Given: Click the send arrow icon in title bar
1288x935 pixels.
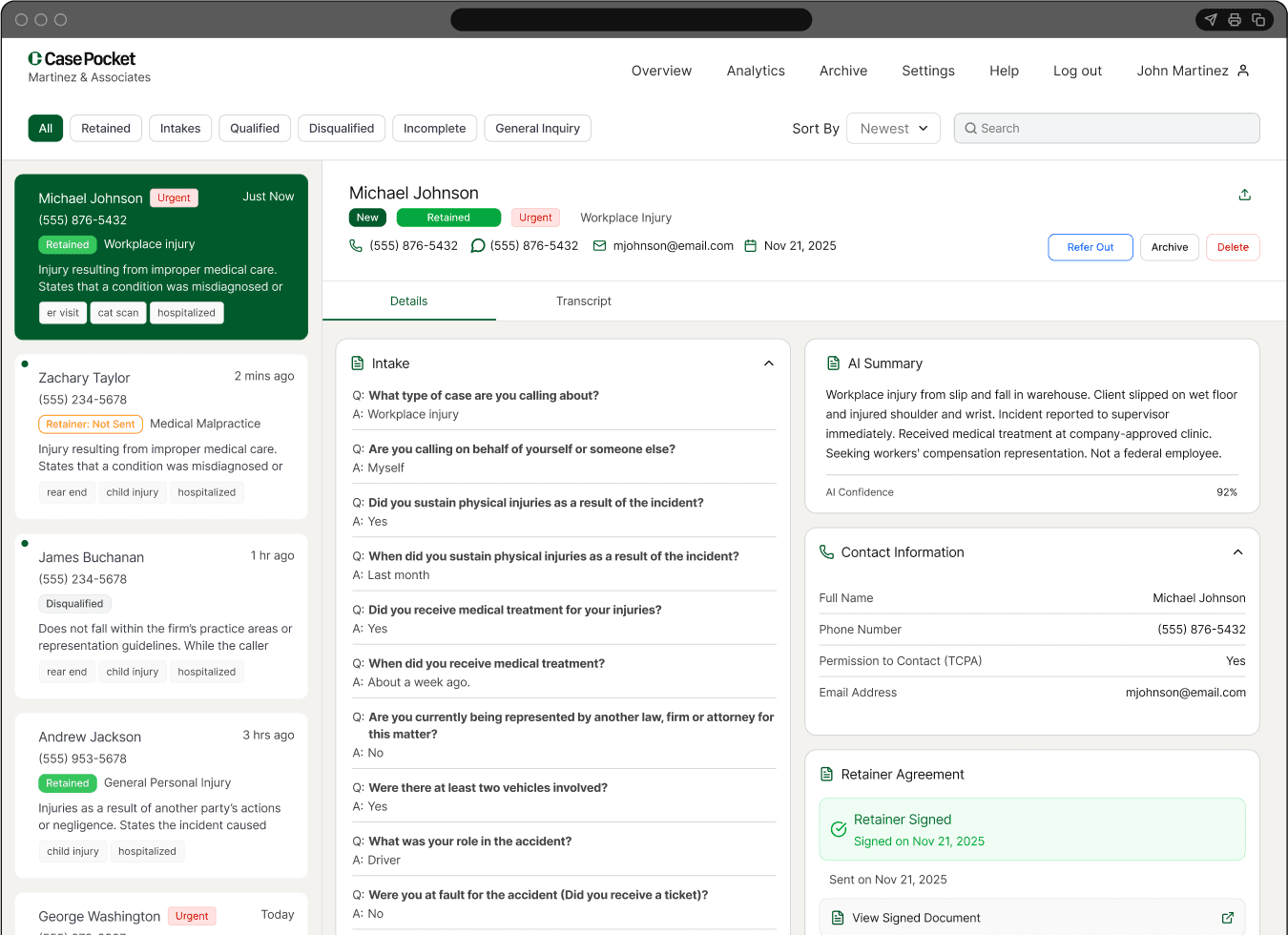Looking at the screenshot, I should tap(1211, 20).
